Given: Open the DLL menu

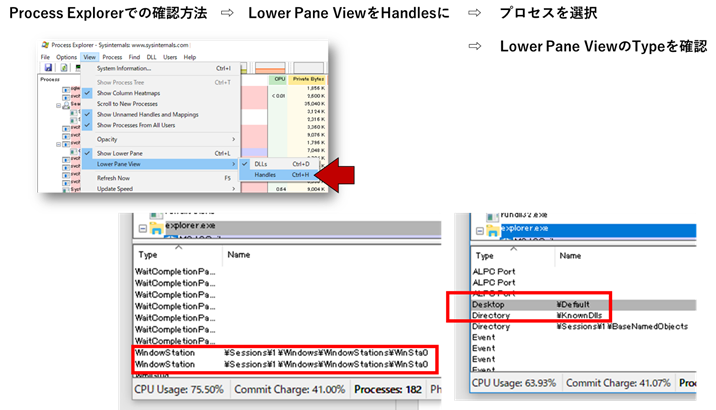Looking at the screenshot, I should coord(151,57).
